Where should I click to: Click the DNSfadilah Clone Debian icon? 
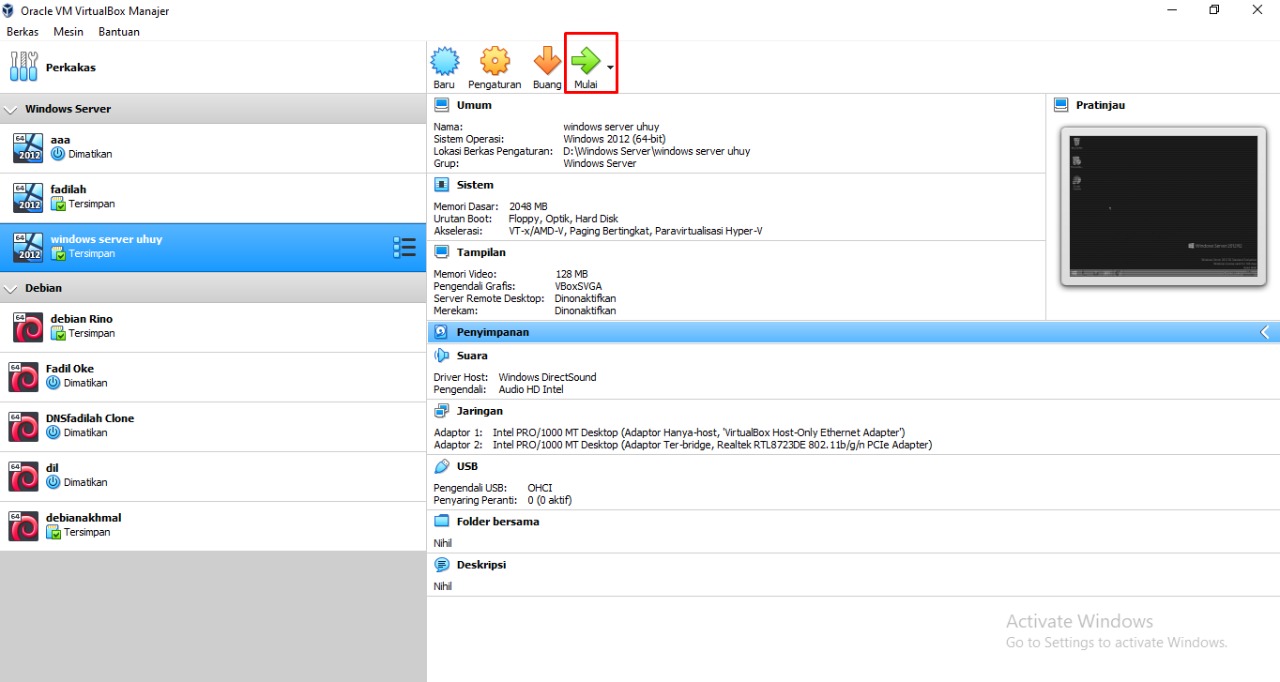click(x=23, y=427)
